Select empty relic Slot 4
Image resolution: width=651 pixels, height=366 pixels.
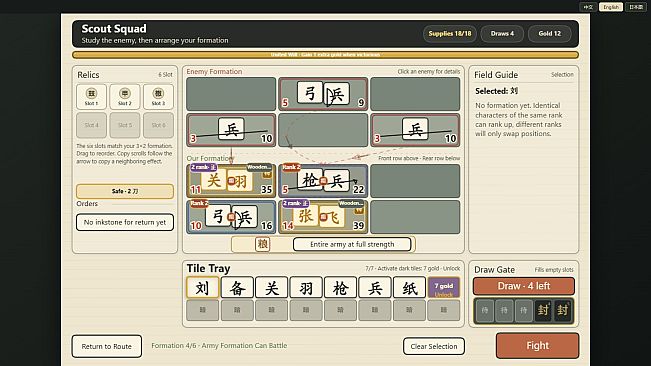point(91,125)
